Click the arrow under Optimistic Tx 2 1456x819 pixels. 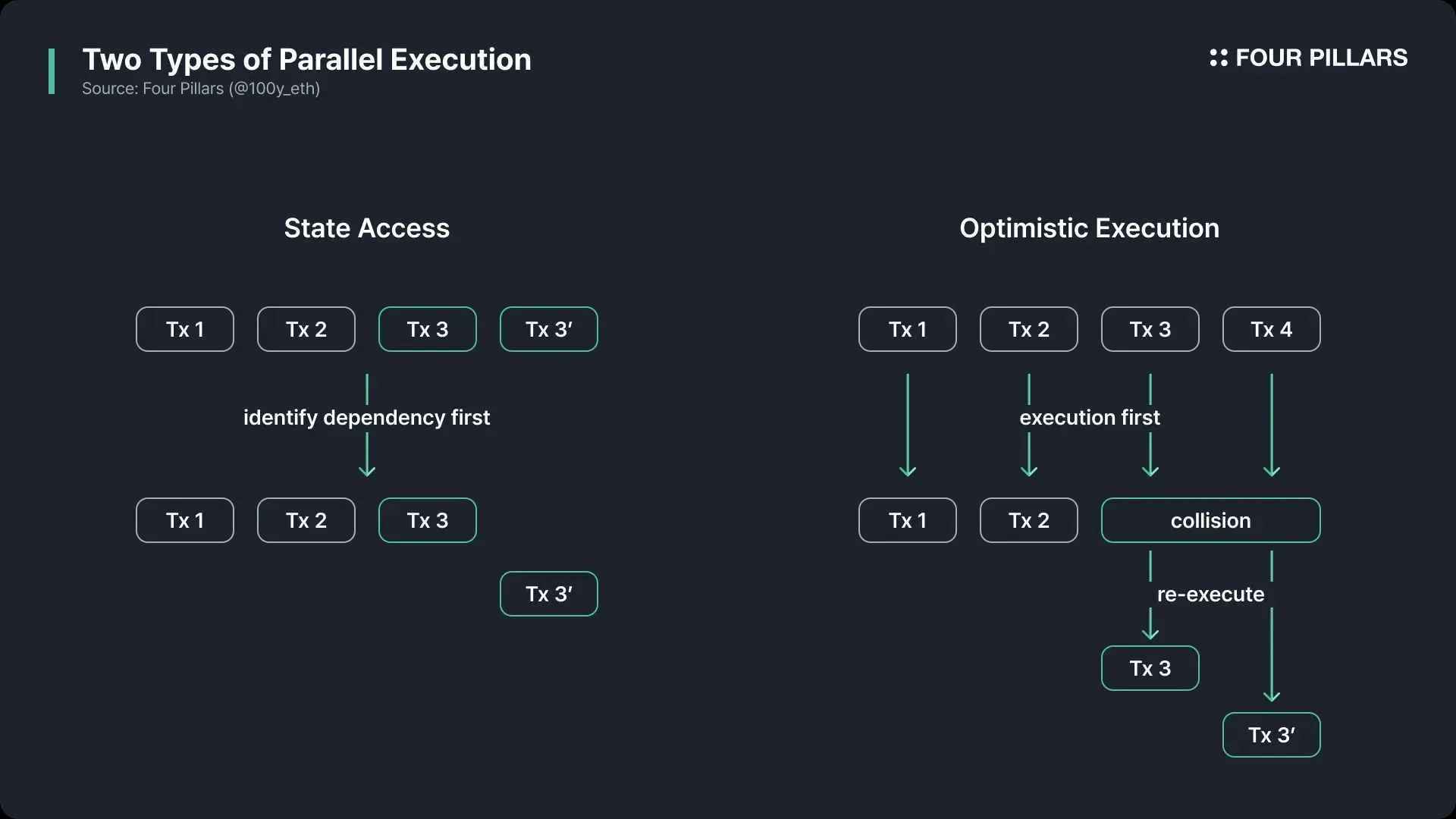1029,455
